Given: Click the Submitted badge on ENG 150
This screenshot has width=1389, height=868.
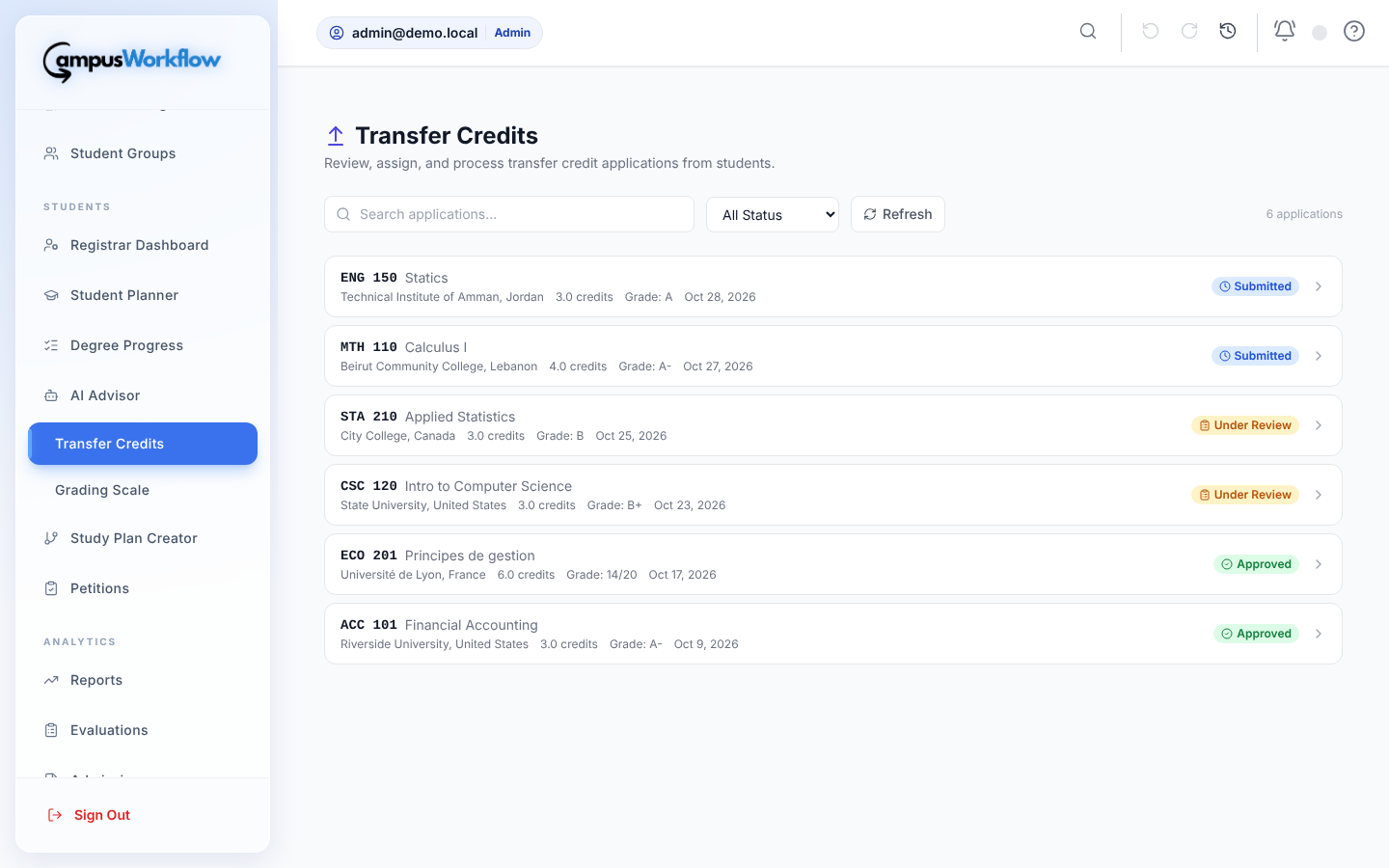Looking at the screenshot, I should (x=1255, y=286).
